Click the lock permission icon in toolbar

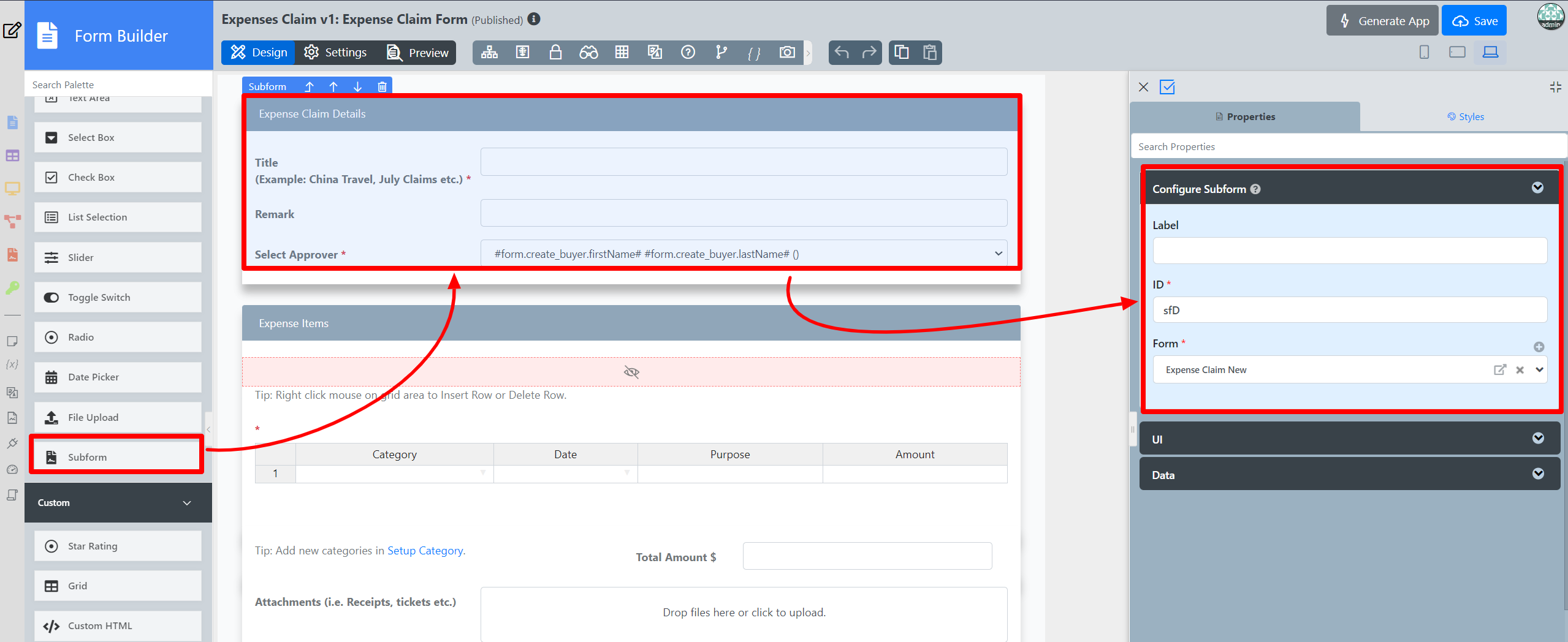555,53
